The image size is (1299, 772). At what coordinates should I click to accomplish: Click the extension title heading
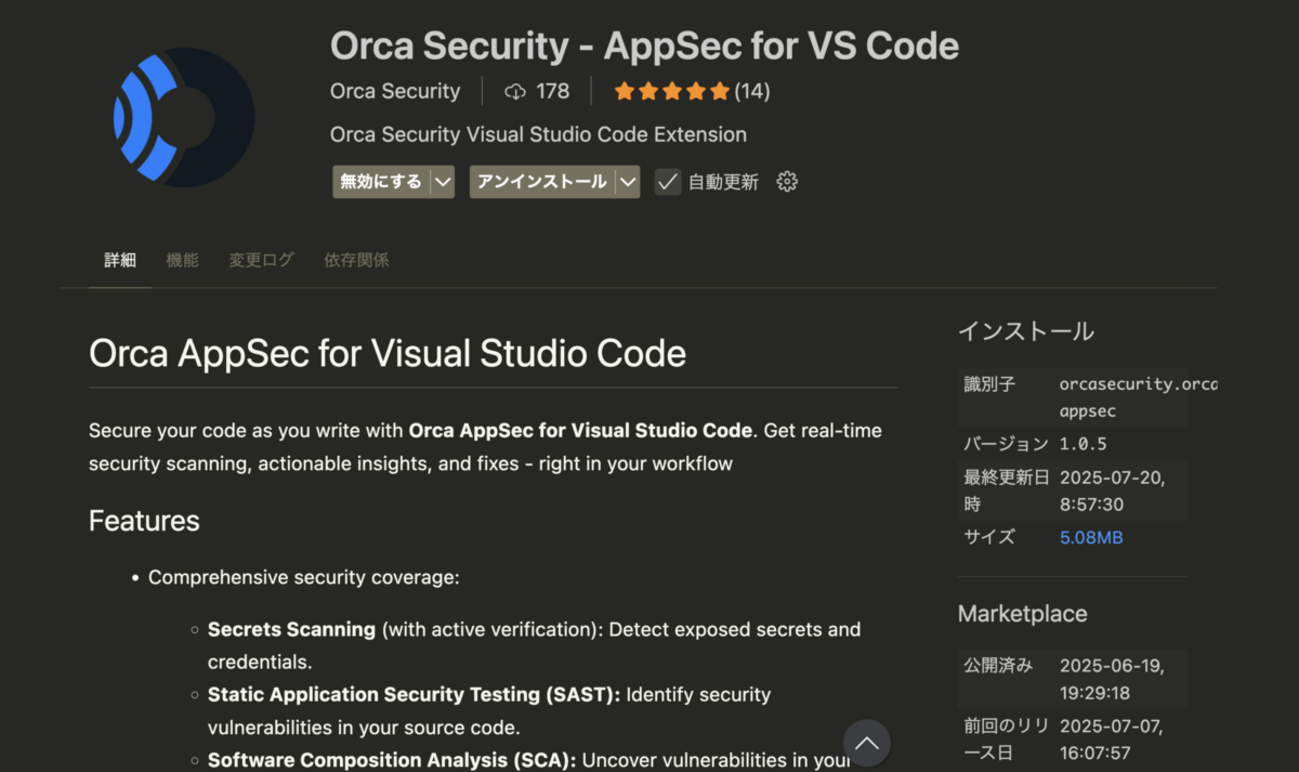644,46
